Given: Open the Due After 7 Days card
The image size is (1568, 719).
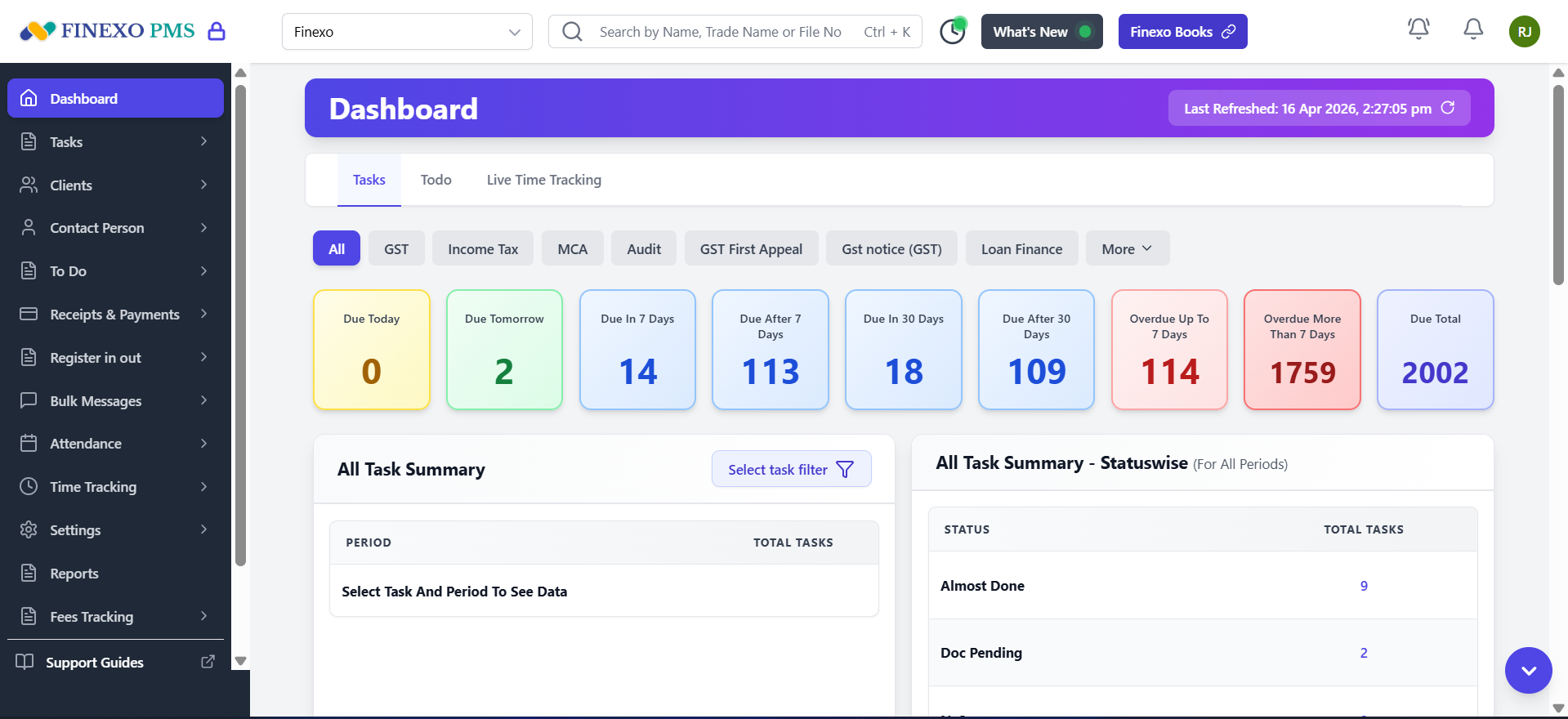Looking at the screenshot, I should [x=771, y=350].
